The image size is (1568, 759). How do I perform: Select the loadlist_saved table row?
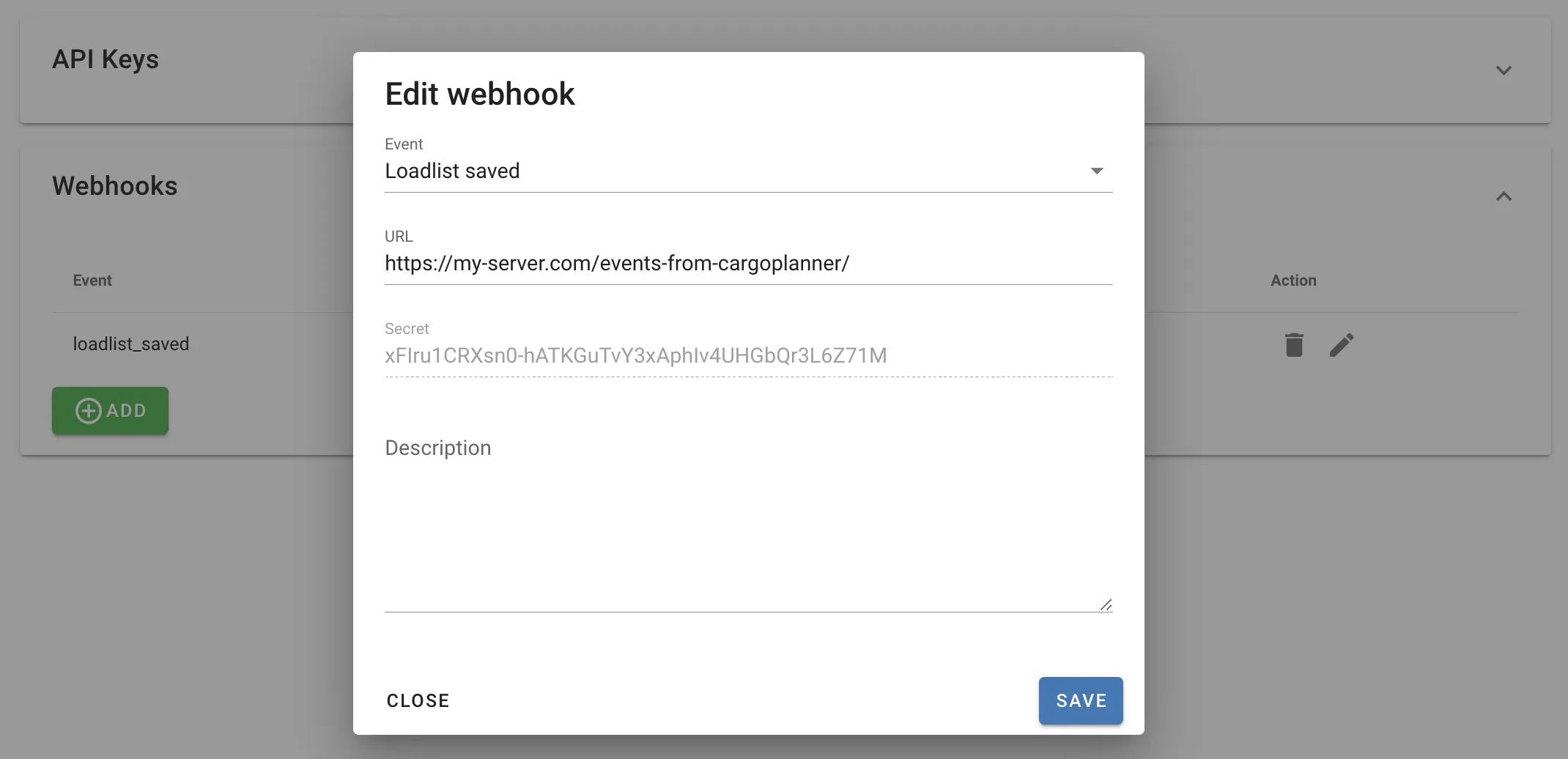click(131, 344)
